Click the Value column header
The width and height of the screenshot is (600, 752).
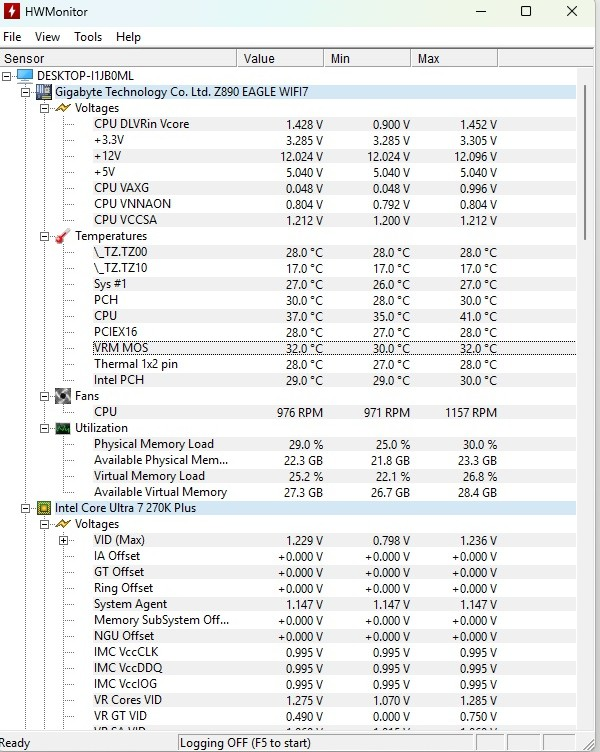[x=281, y=59]
